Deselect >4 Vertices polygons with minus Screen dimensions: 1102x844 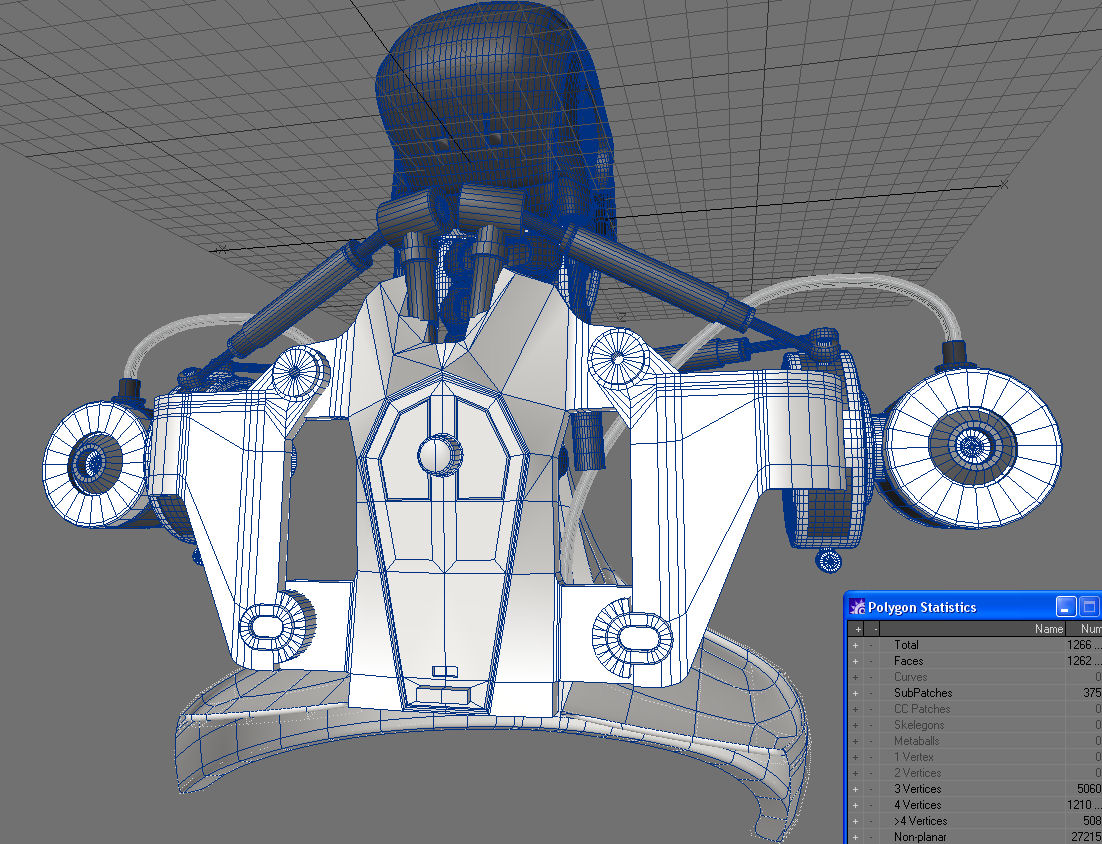pyautogui.click(x=872, y=821)
